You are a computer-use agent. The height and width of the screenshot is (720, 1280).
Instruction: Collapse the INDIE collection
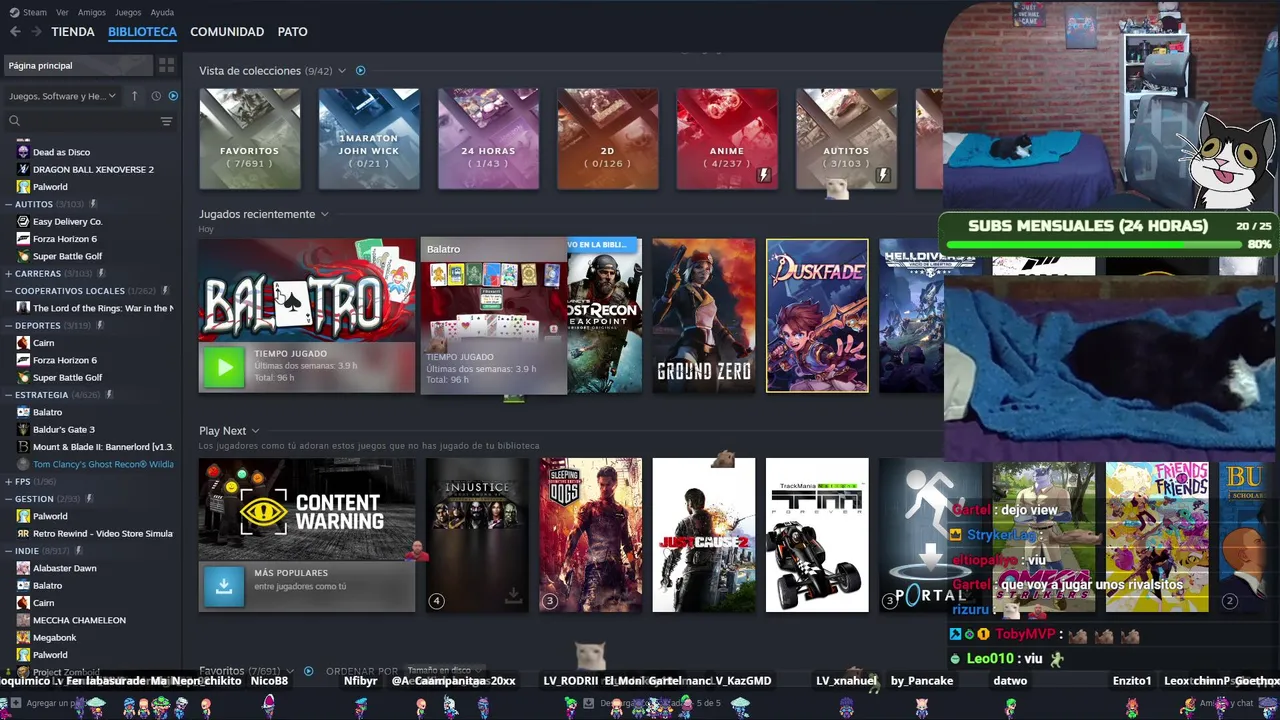[9, 550]
